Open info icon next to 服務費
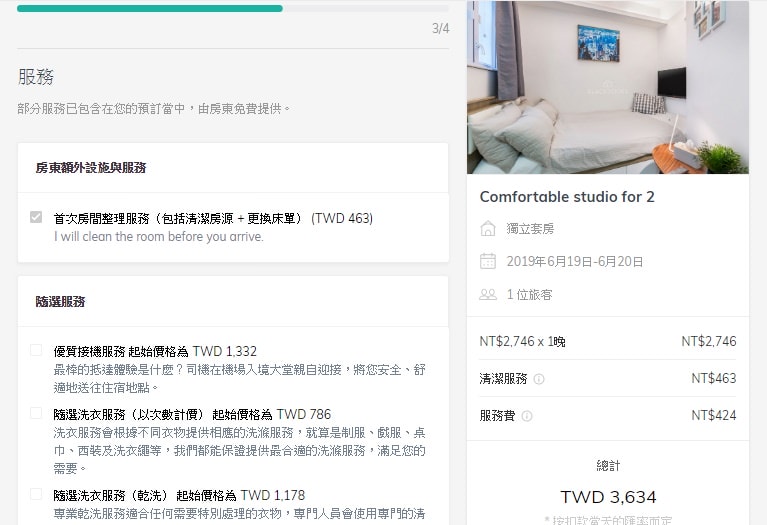This screenshot has height=525, width=767. (x=527, y=416)
